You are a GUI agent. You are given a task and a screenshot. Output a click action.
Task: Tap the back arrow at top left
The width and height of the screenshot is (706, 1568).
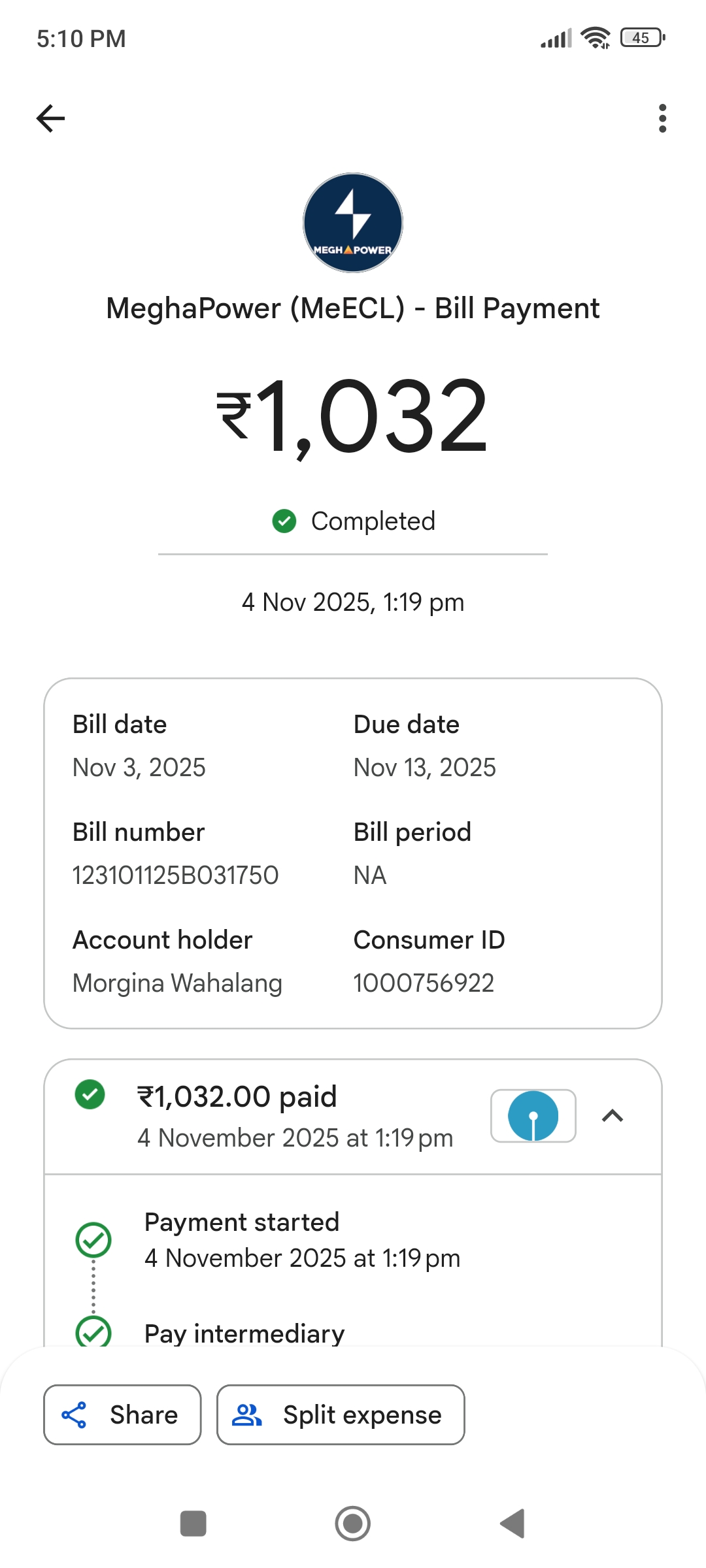tap(50, 118)
